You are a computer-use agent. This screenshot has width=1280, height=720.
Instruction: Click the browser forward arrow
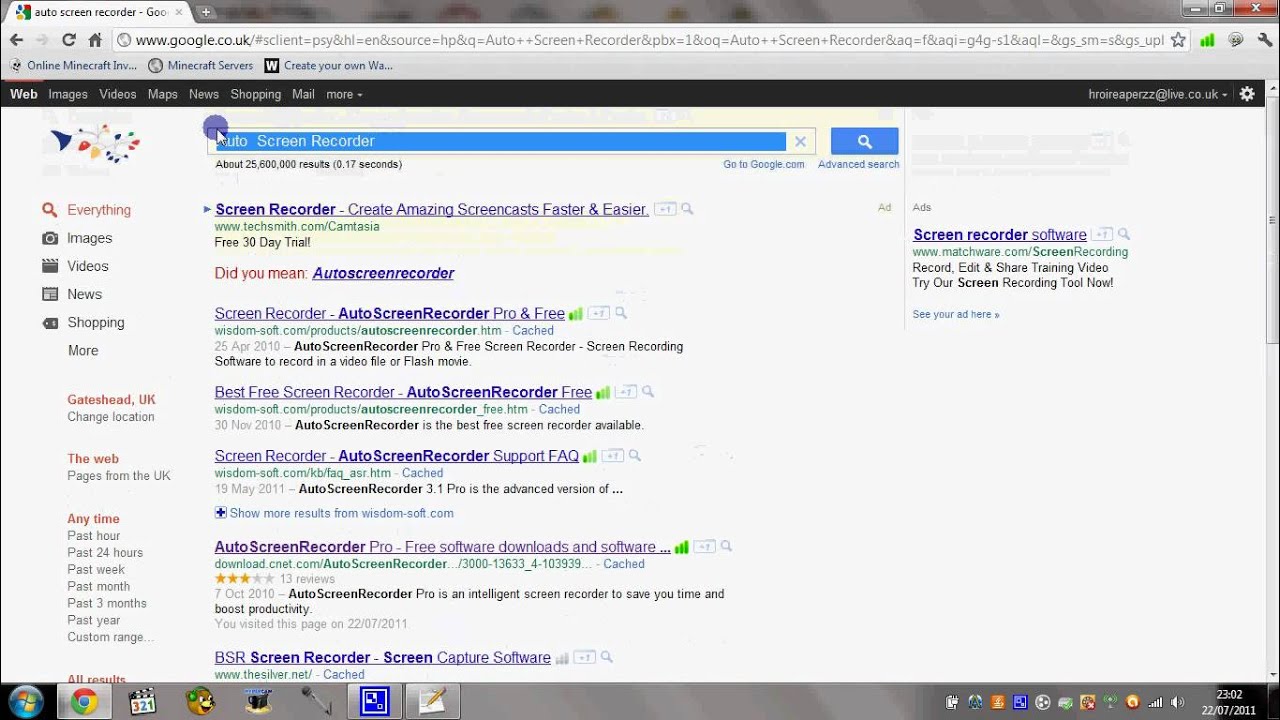42,40
